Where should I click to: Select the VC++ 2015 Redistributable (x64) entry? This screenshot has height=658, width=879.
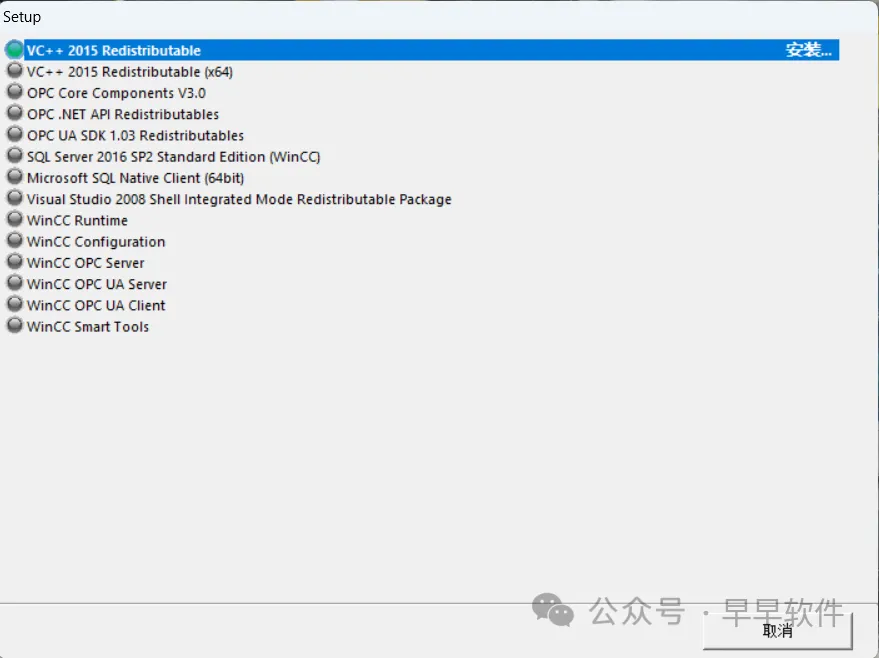click(x=129, y=72)
